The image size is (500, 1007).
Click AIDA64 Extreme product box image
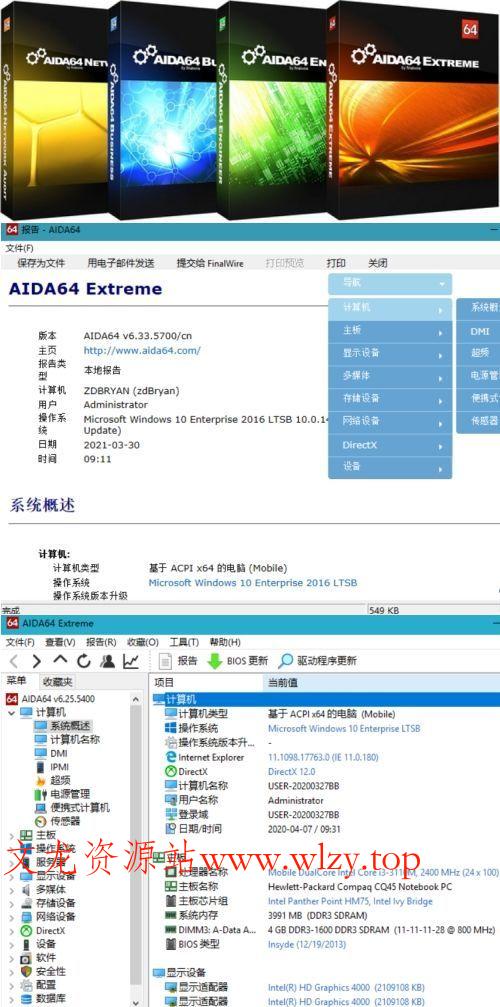[x=412, y=109]
